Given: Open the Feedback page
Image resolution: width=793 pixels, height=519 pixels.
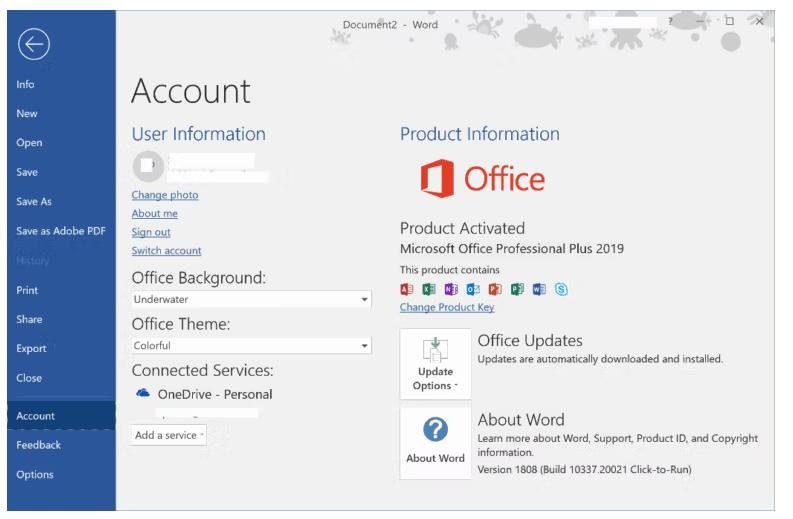Looking at the screenshot, I should [38, 445].
